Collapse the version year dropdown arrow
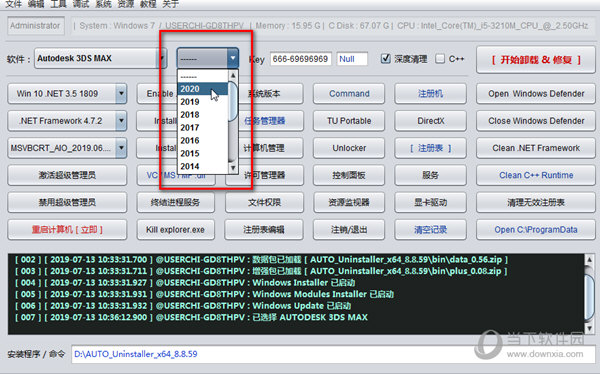This screenshot has width=600, height=374. [x=232, y=58]
